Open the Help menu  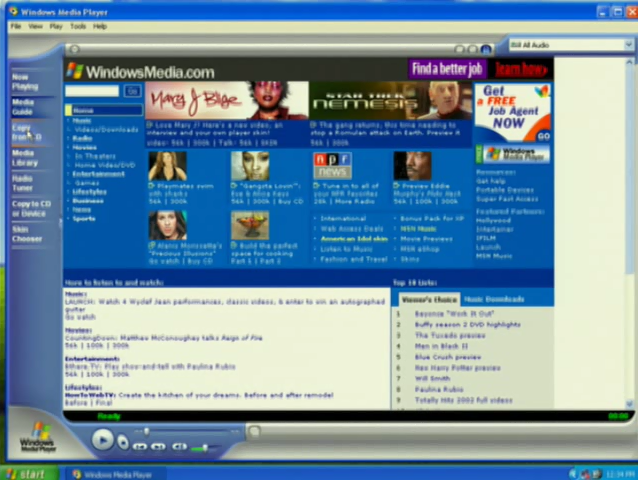pos(100,26)
